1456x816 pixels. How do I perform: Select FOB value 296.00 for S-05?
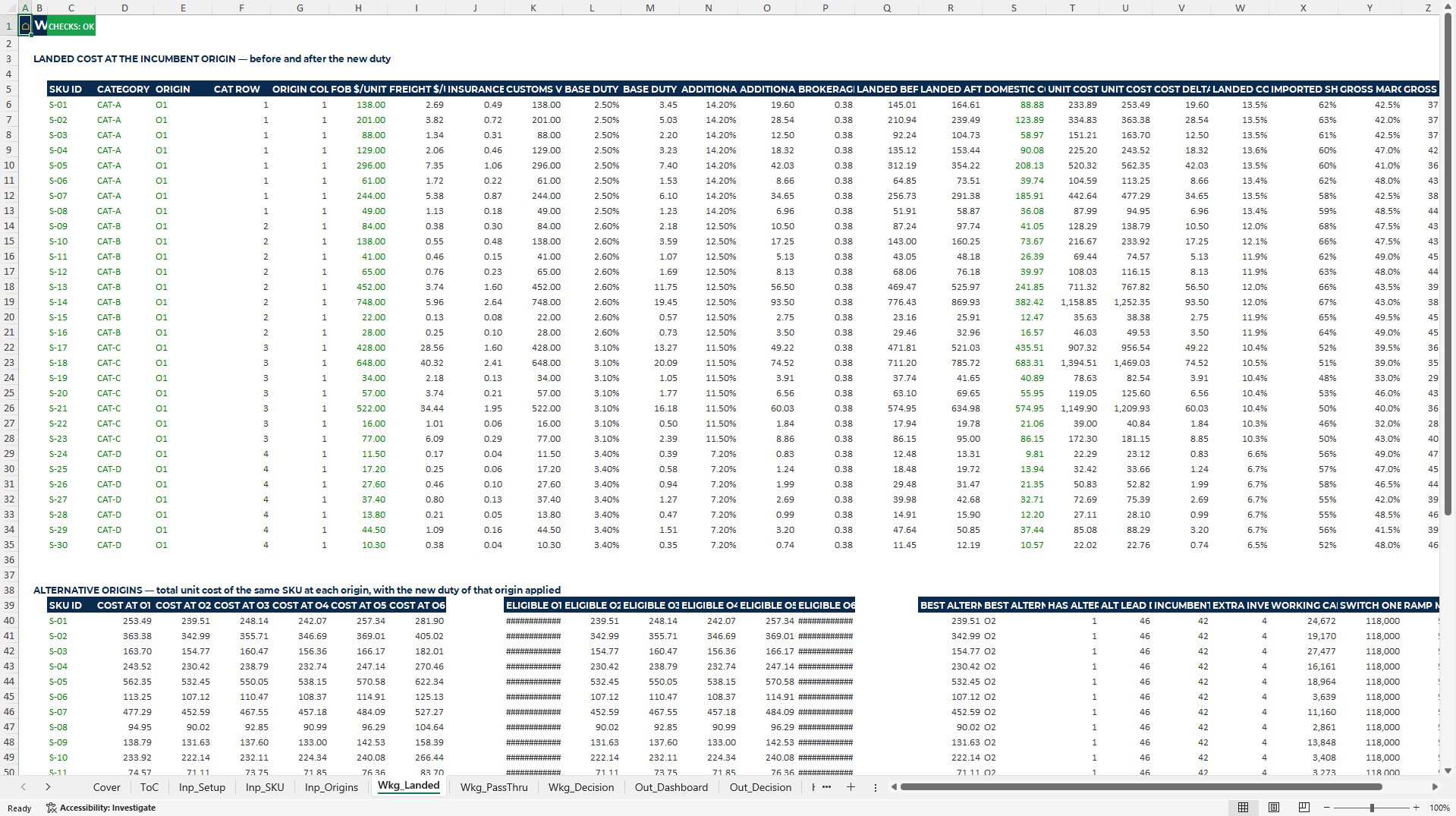tap(358, 165)
